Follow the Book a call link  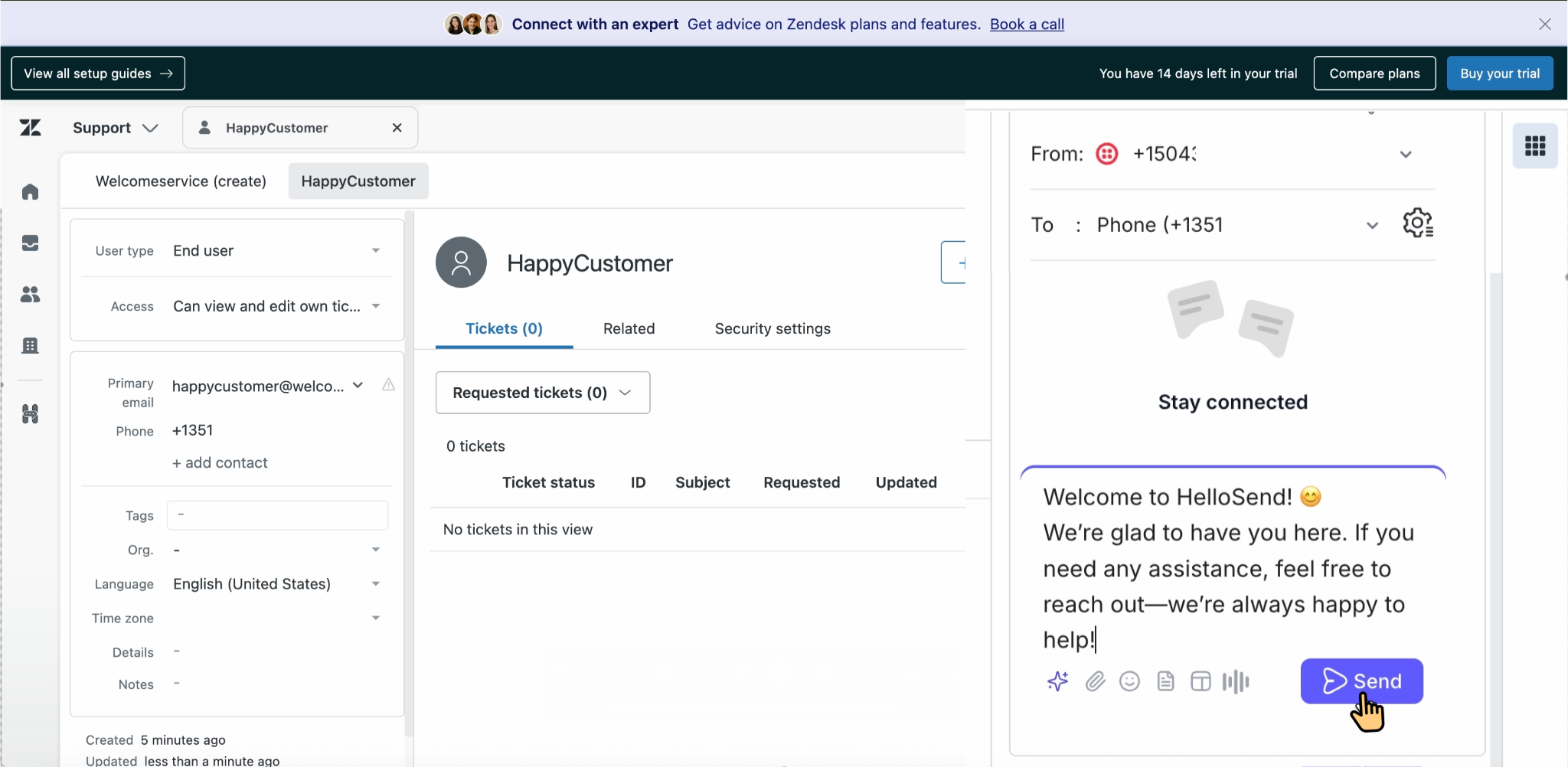tap(1027, 24)
